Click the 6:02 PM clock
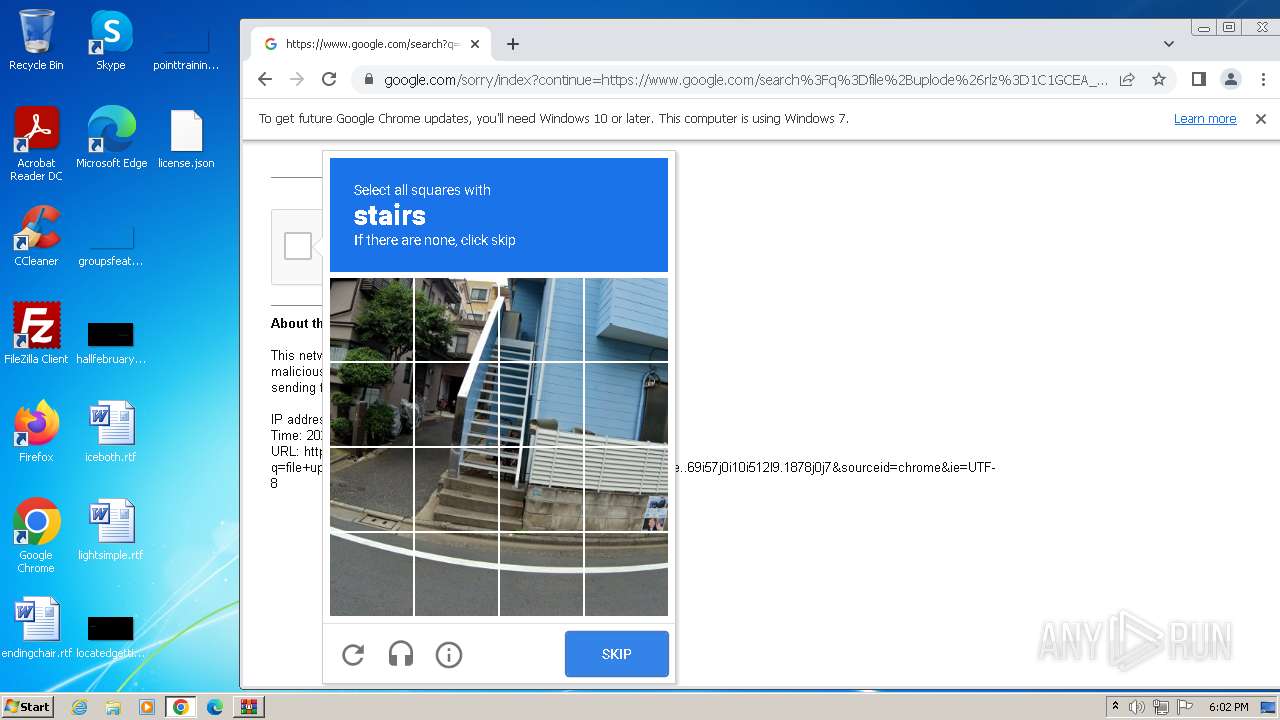This screenshot has width=1280, height=720. tap(1228, 707)
